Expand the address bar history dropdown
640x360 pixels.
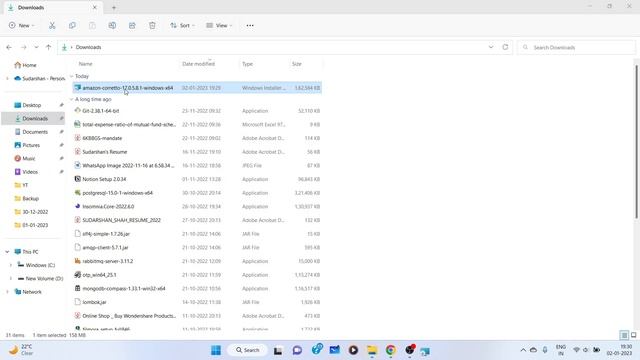point(491,47)
